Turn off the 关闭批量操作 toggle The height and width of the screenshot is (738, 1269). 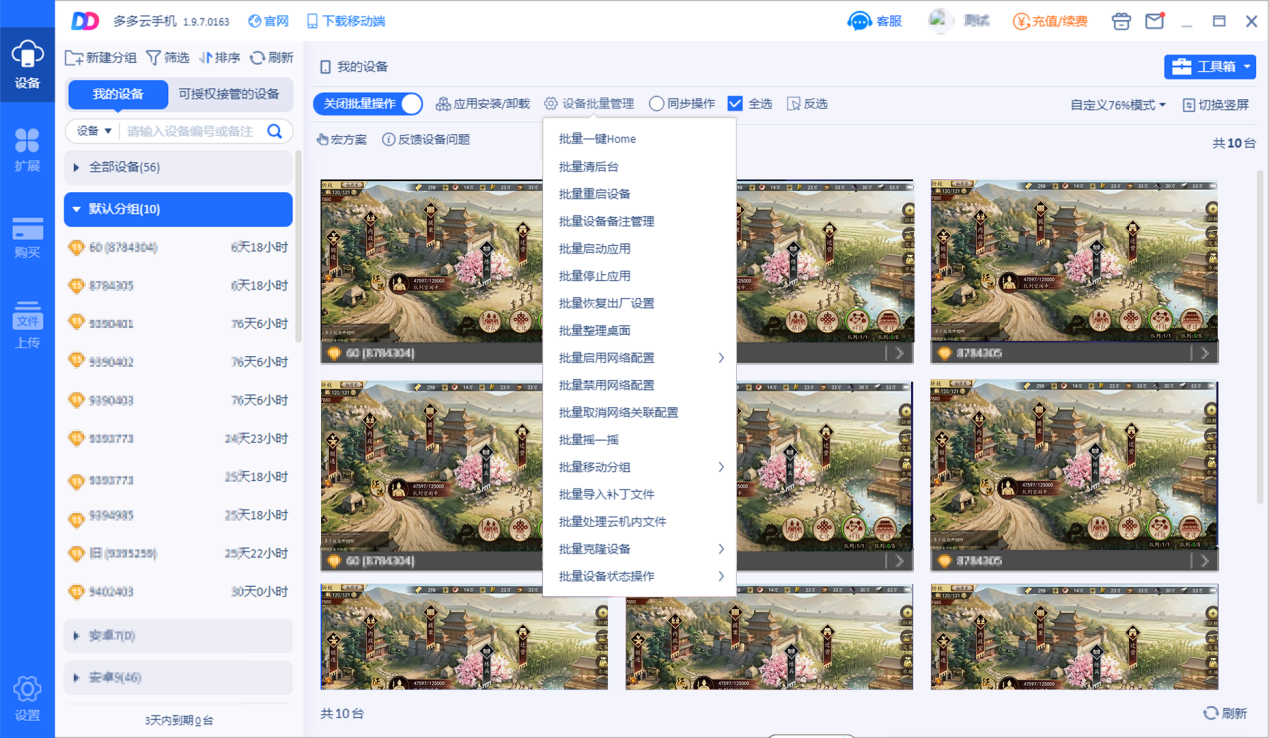pos(368,104)
